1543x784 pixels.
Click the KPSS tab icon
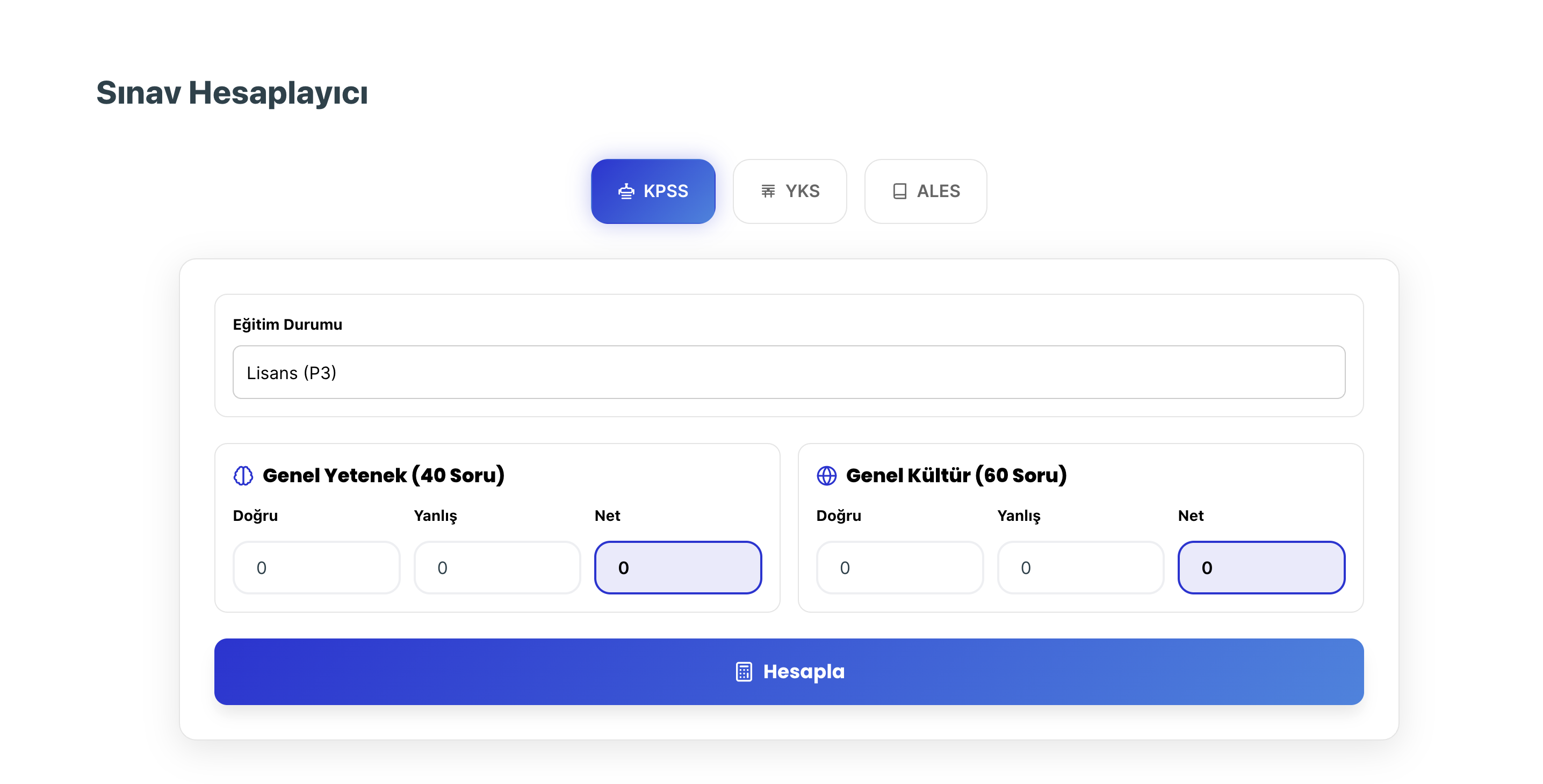[626, 192]
